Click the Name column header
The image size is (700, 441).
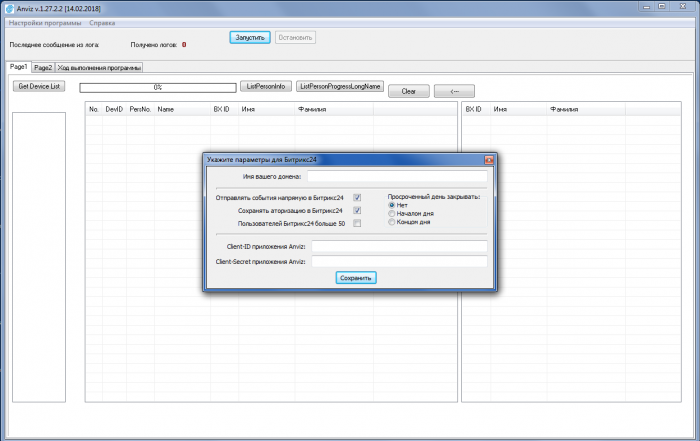click(182, 109)
